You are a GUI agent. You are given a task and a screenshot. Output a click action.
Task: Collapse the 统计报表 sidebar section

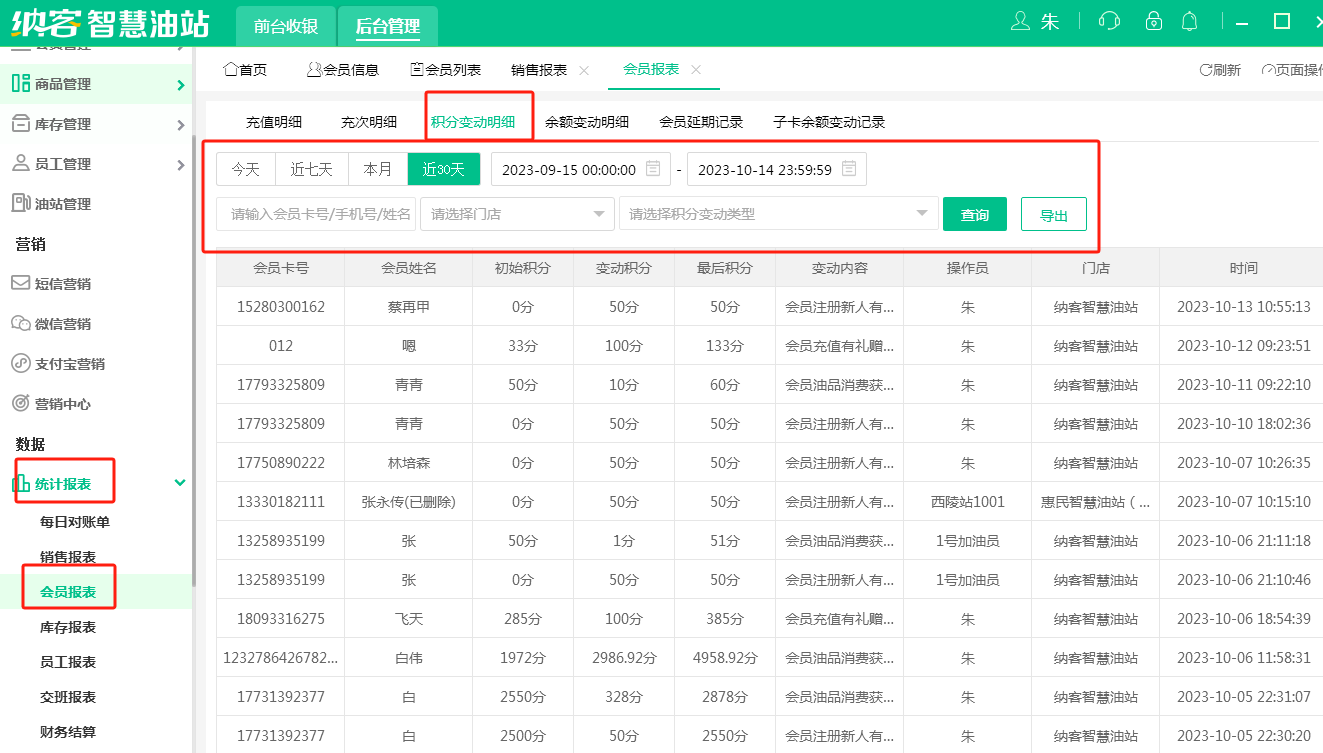180,483
